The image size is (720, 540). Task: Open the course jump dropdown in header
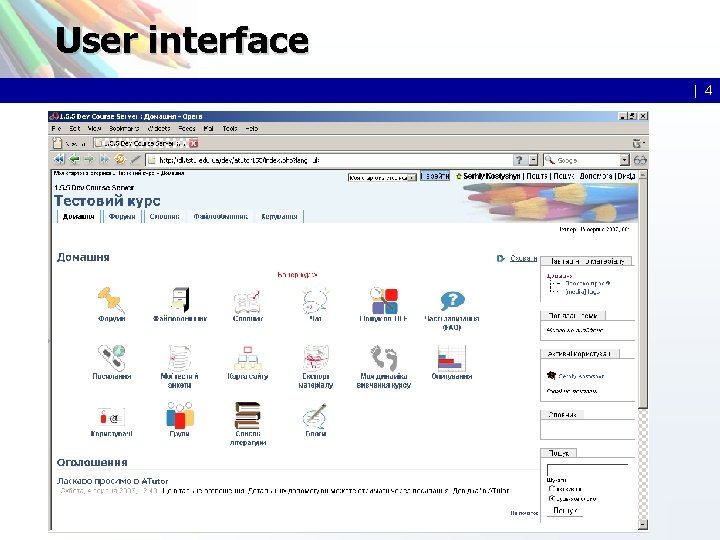tap(382, 177)
